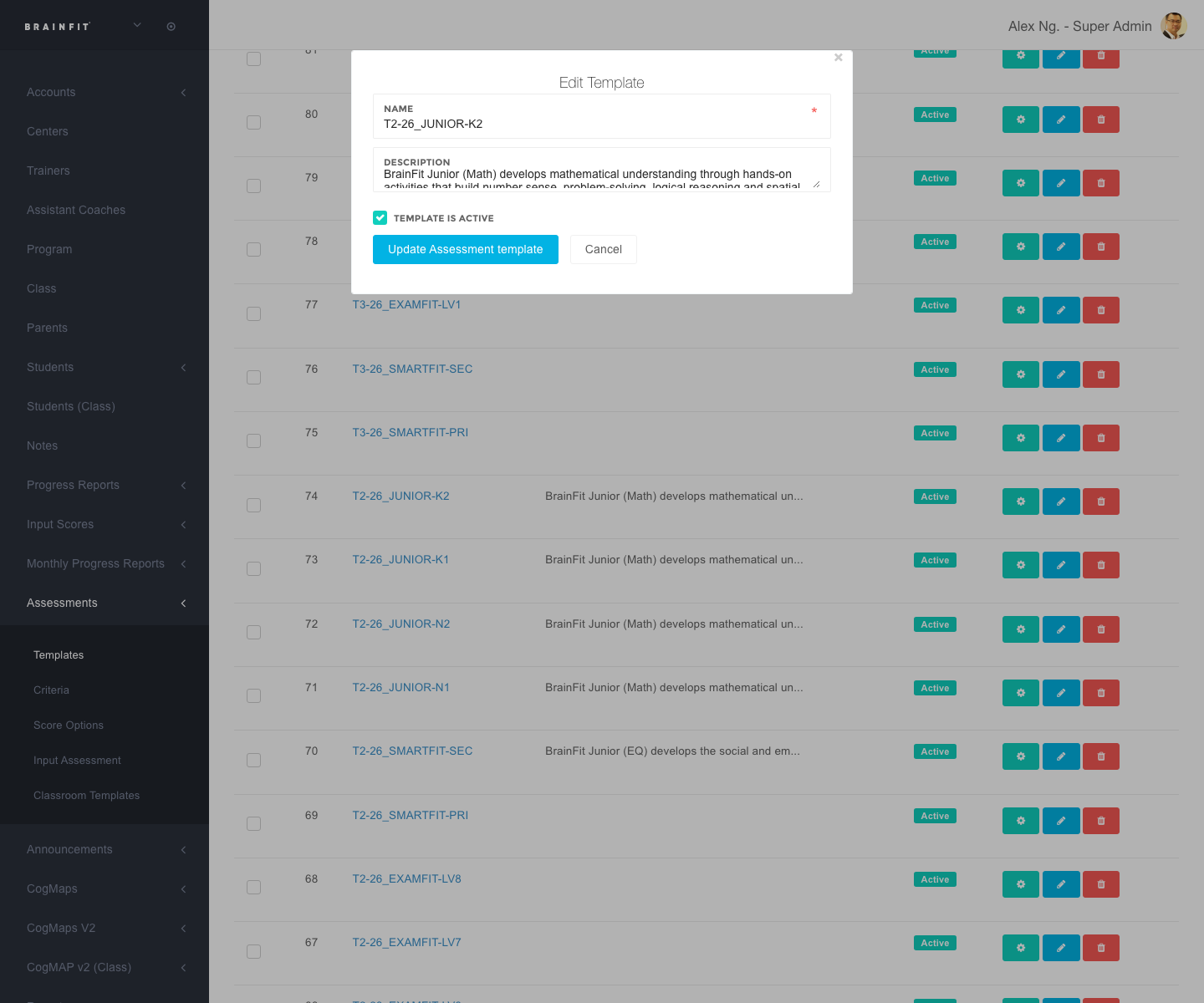This screenshot has width=1204, height=1003.
Task: Edit the T3-26_EXAMFIT-LV1 template
Action: [1061, 310]
